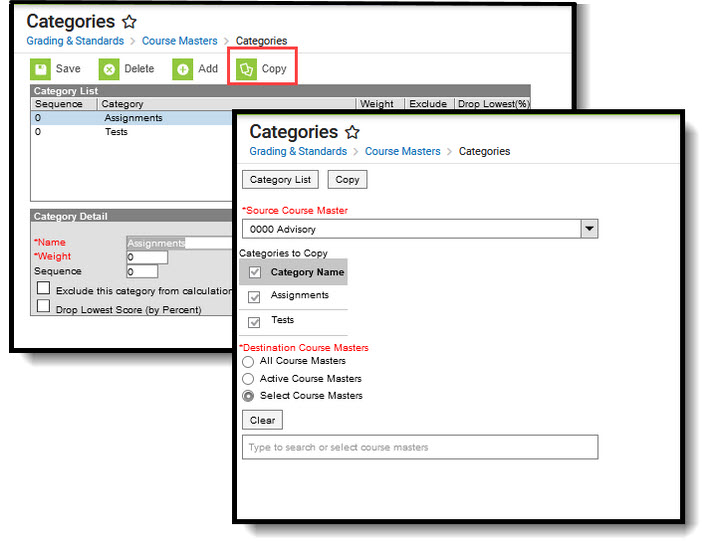The height and width of the screenshot is (541, 702).
Task: Select the Assignments row in Category List
Action: click(132, 118)
